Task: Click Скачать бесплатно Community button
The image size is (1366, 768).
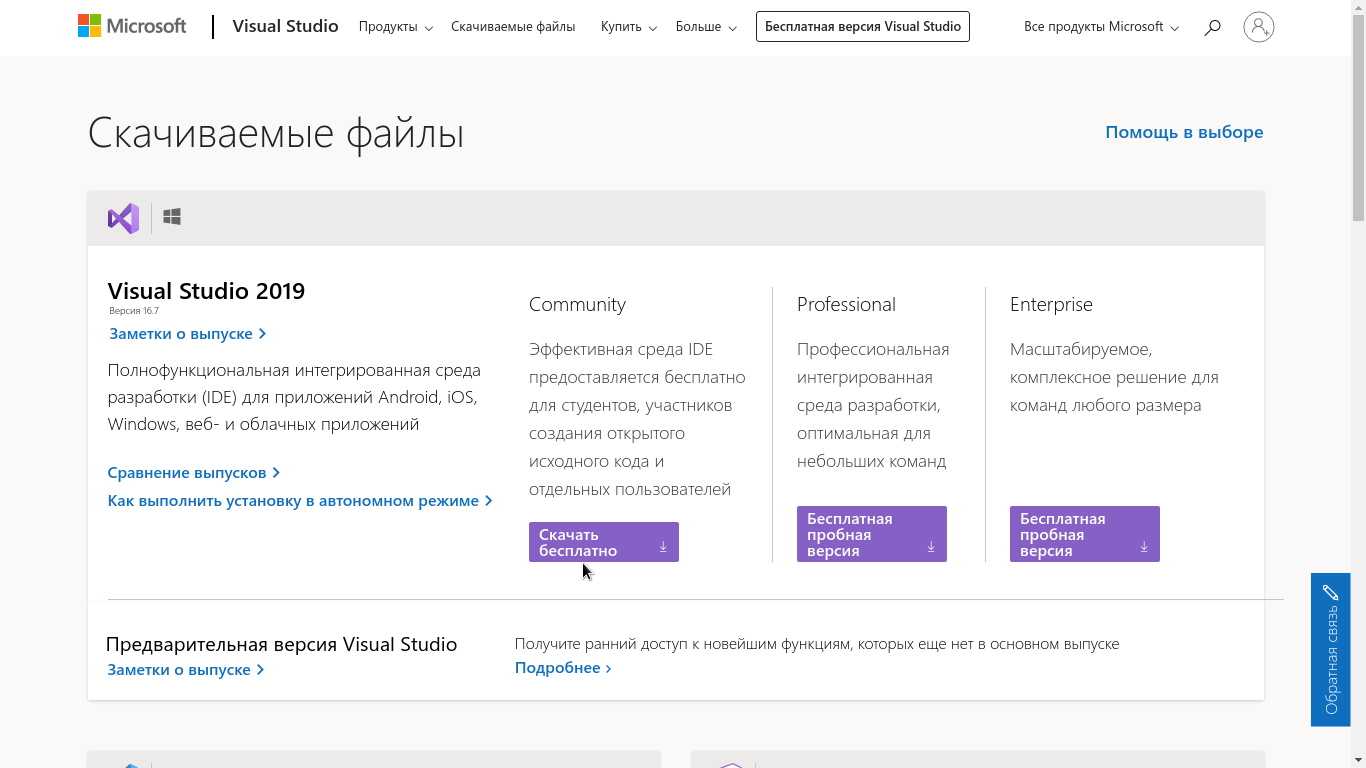Action: tap(604, 542)
